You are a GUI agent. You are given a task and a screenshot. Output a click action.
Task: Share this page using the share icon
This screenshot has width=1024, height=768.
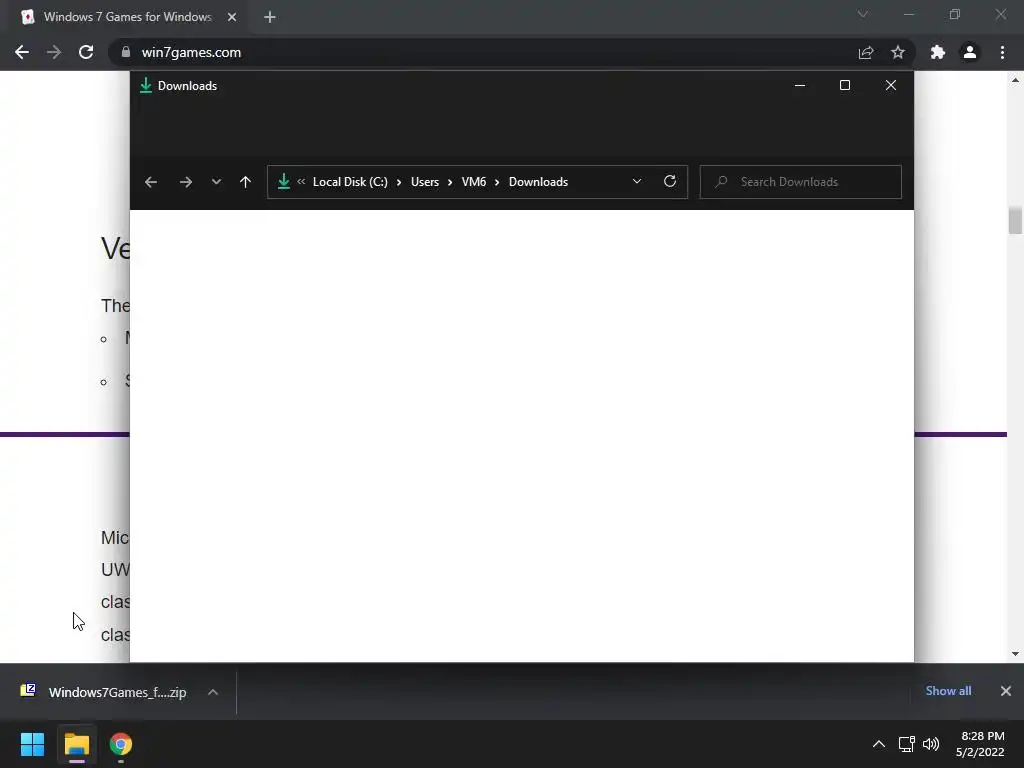(x=866, y=52)
